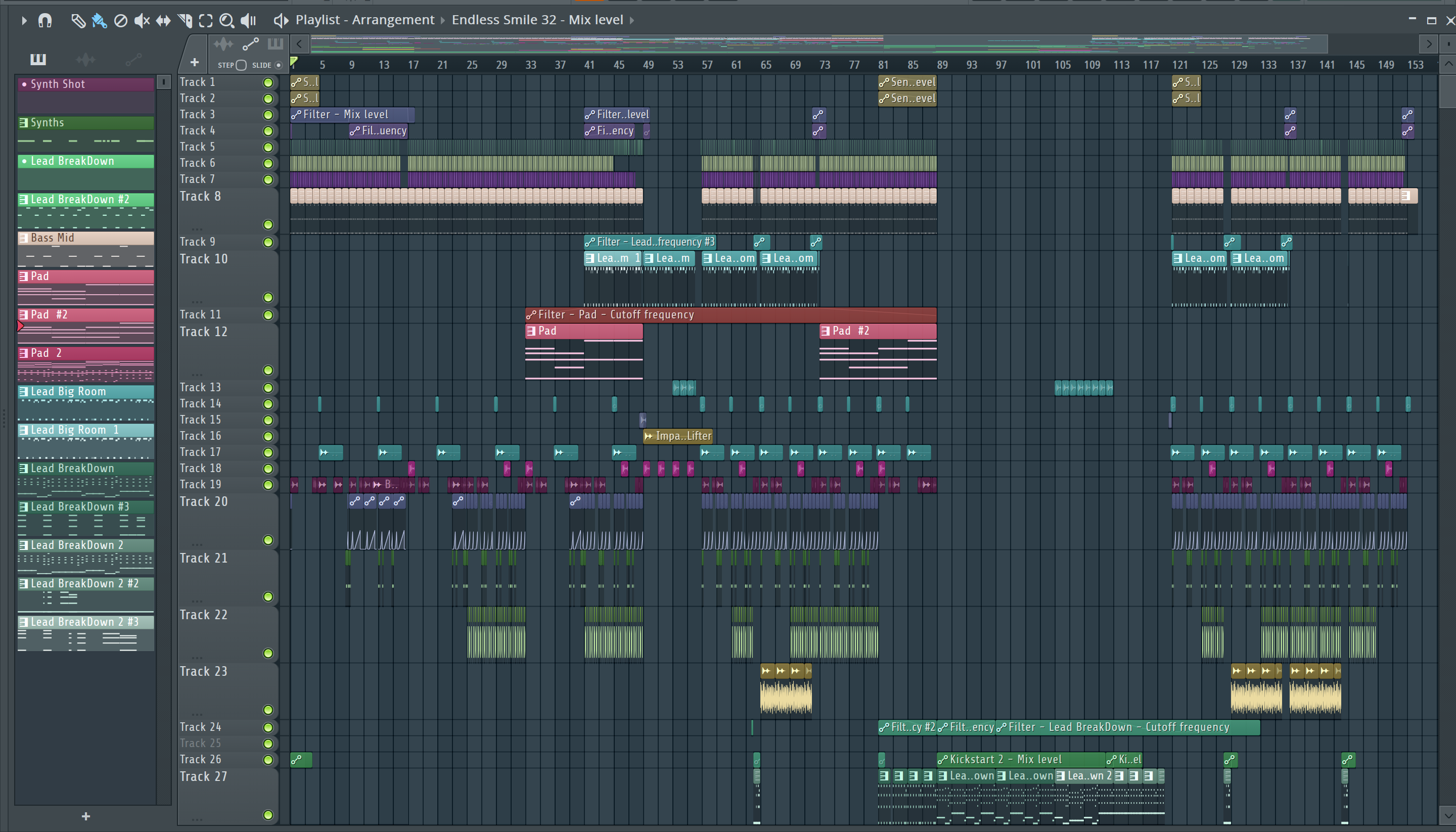The height and width of the screenshot is (832, 1456).
Task: Click Track 27 name label
Action: pos(203,776)
